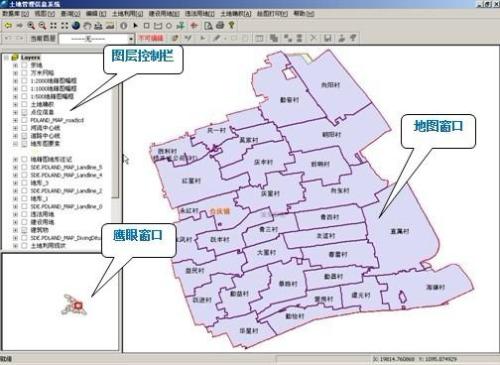Viewport: 500px width, 365px height.
Task: Click the yellow back-arrow navigation icon
Action: [x=7, y=26]
